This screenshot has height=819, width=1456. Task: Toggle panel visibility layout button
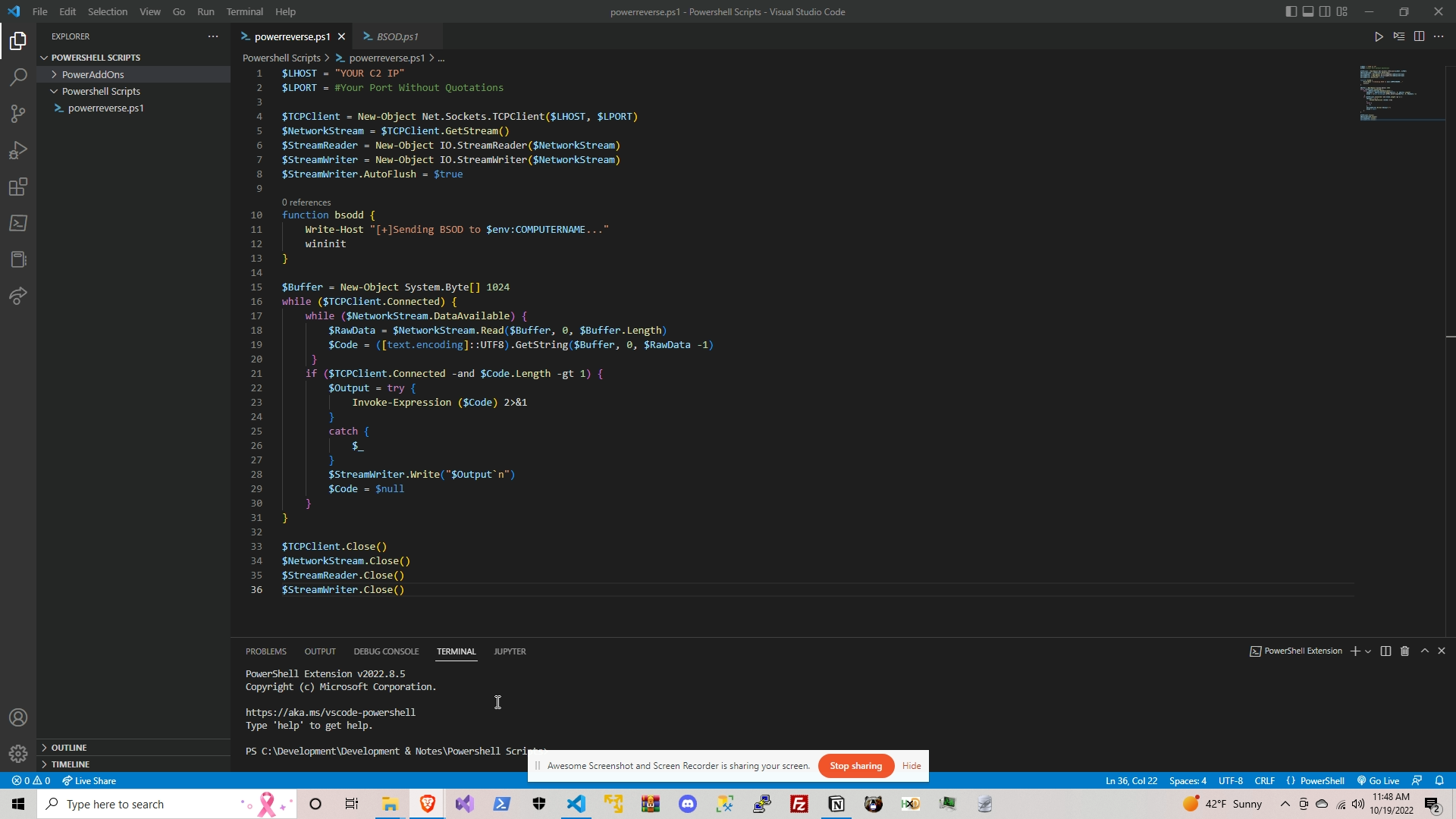(1308, 11)
